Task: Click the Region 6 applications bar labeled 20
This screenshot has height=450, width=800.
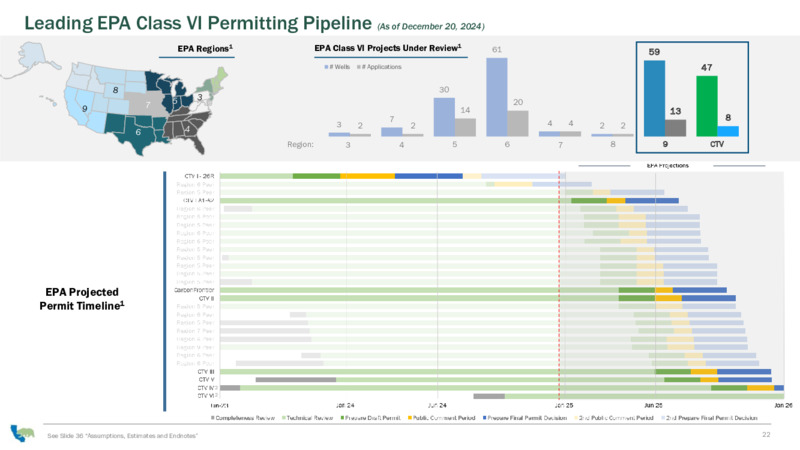Action: tap(518, 123)
